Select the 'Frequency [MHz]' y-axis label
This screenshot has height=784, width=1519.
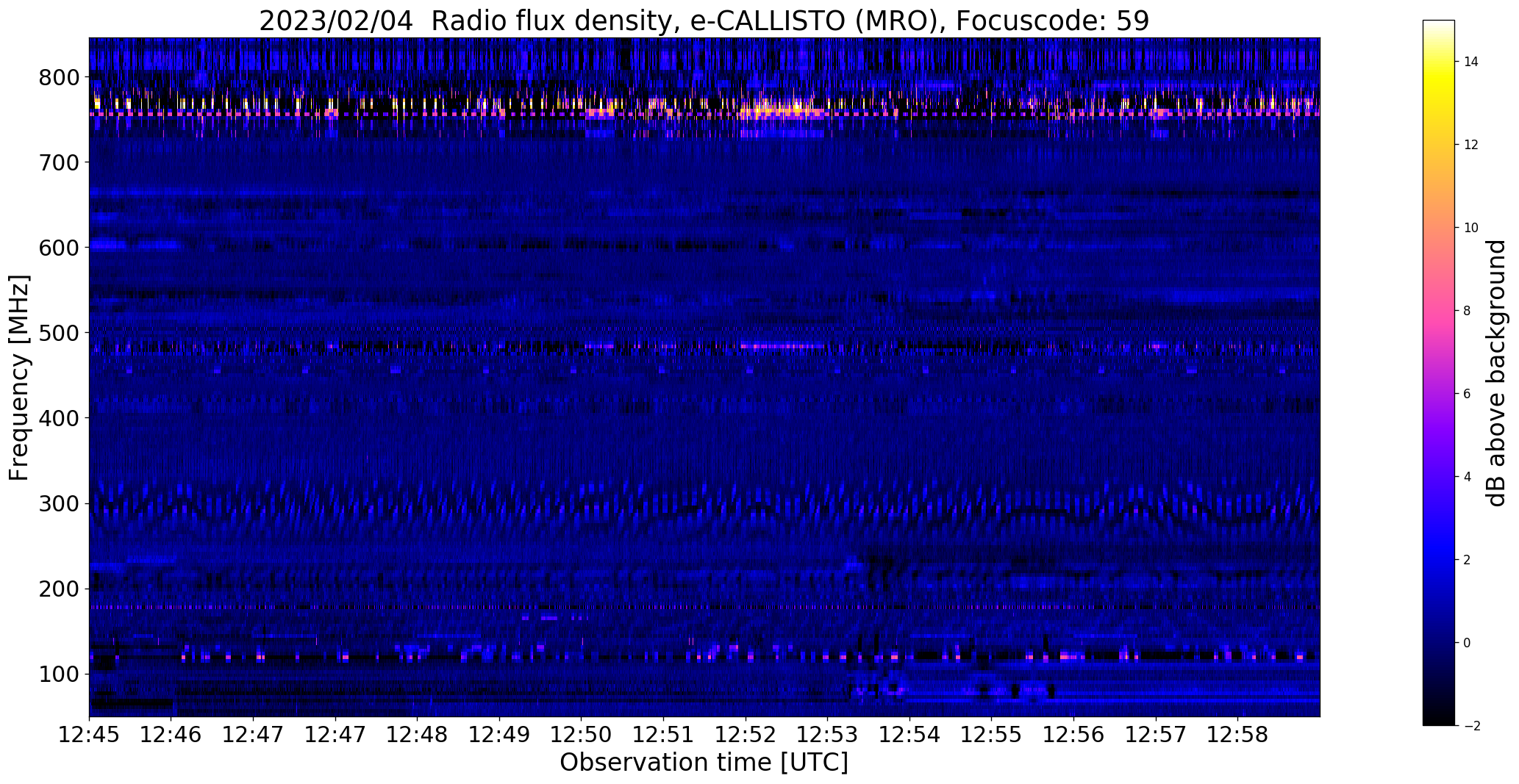(19, 378)
